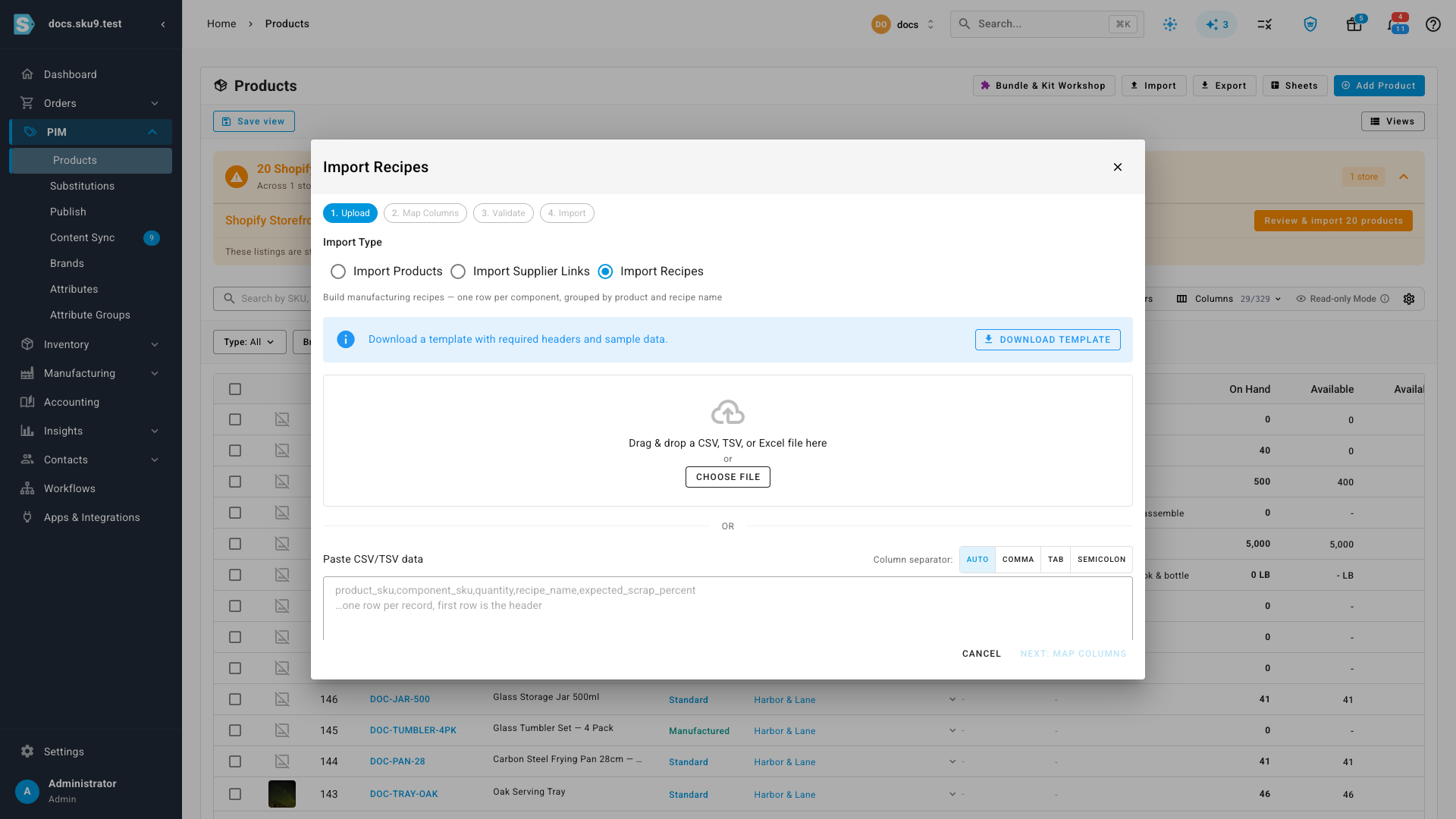Click Choose File button
This screenshot has height=819, width=1456.
coord(728,477)
